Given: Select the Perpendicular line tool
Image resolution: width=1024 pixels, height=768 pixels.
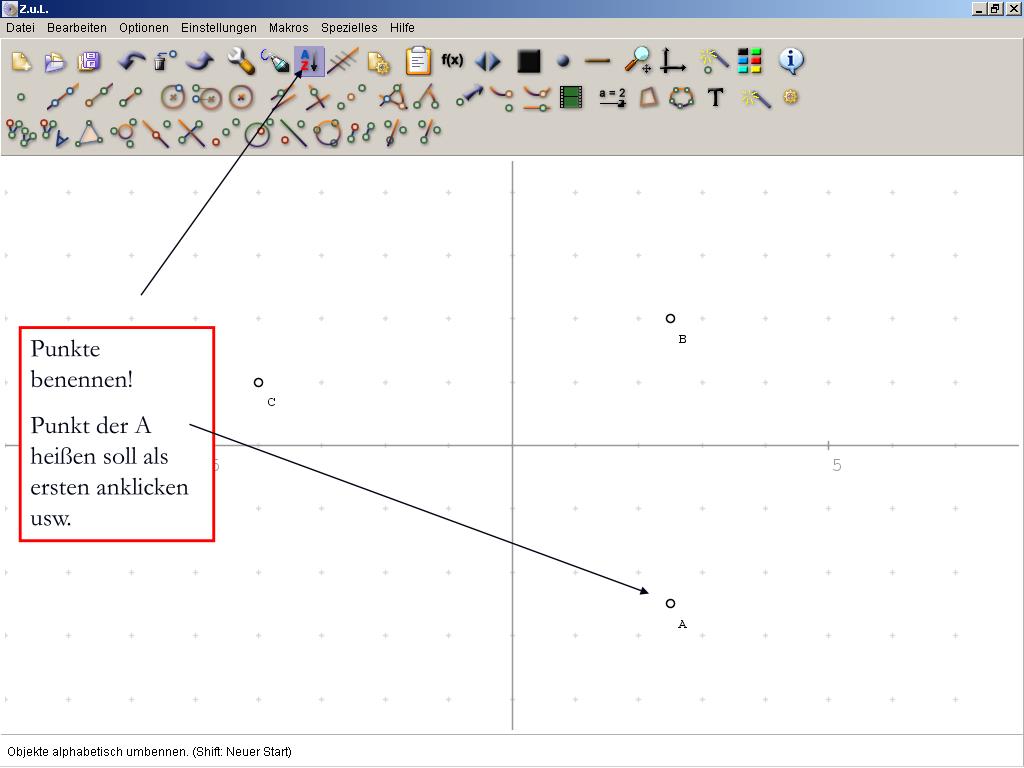Looking at the screenshot, I should pyautogui.click(x=317, y=97).
